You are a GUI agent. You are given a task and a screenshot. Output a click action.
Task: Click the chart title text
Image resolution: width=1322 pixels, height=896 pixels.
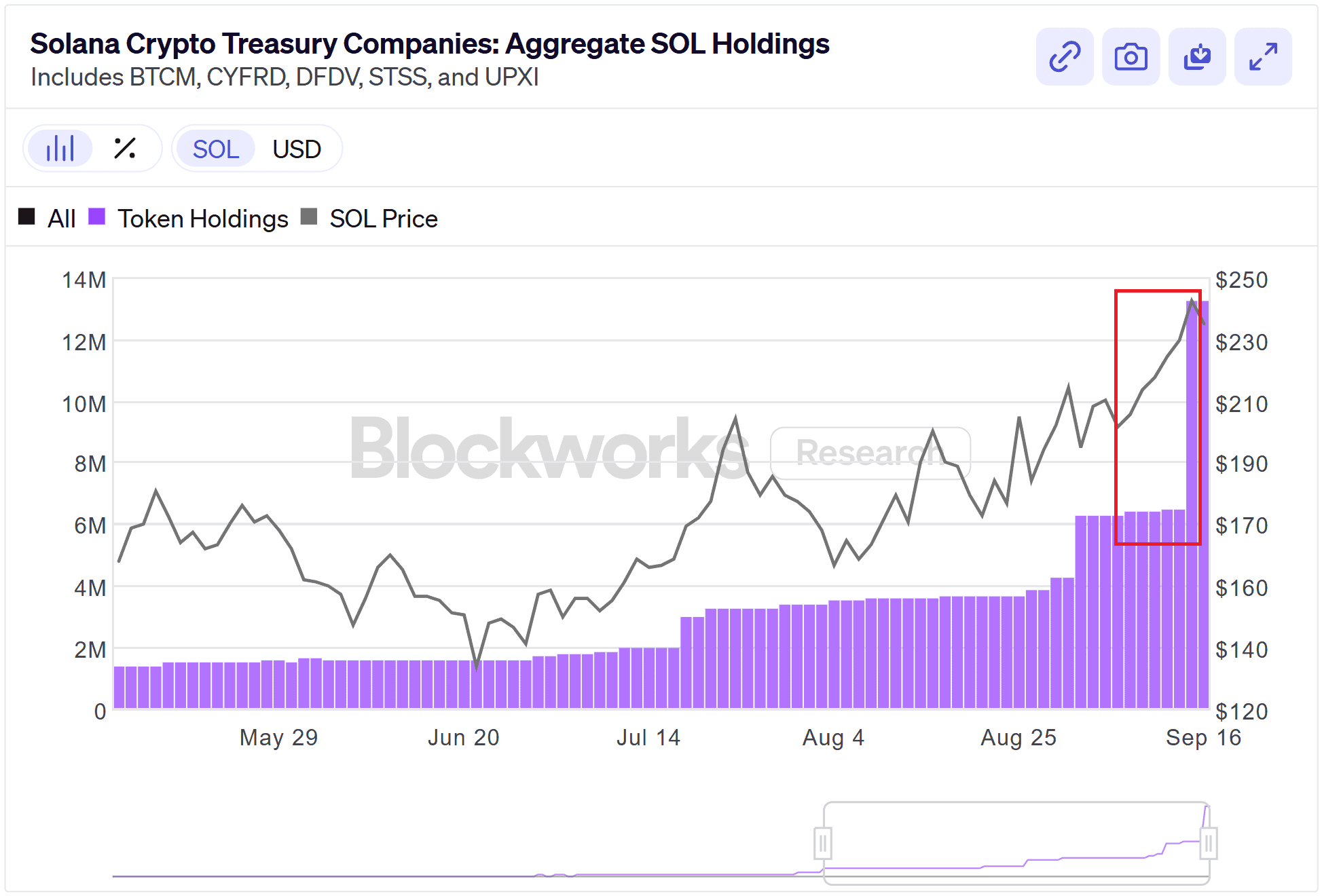coord(429,44)
